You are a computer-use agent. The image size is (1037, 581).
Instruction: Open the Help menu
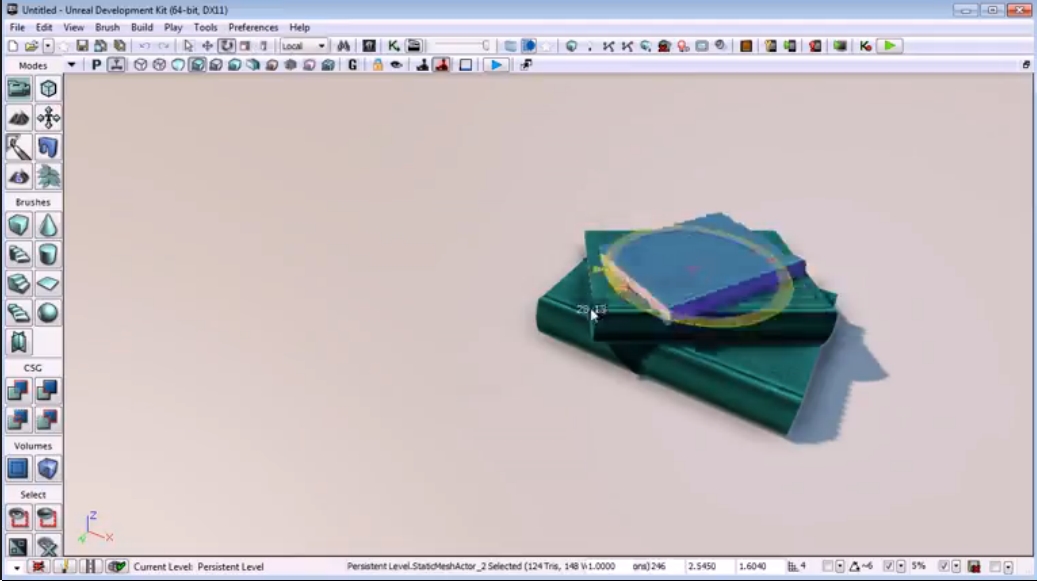coord(300,28)
